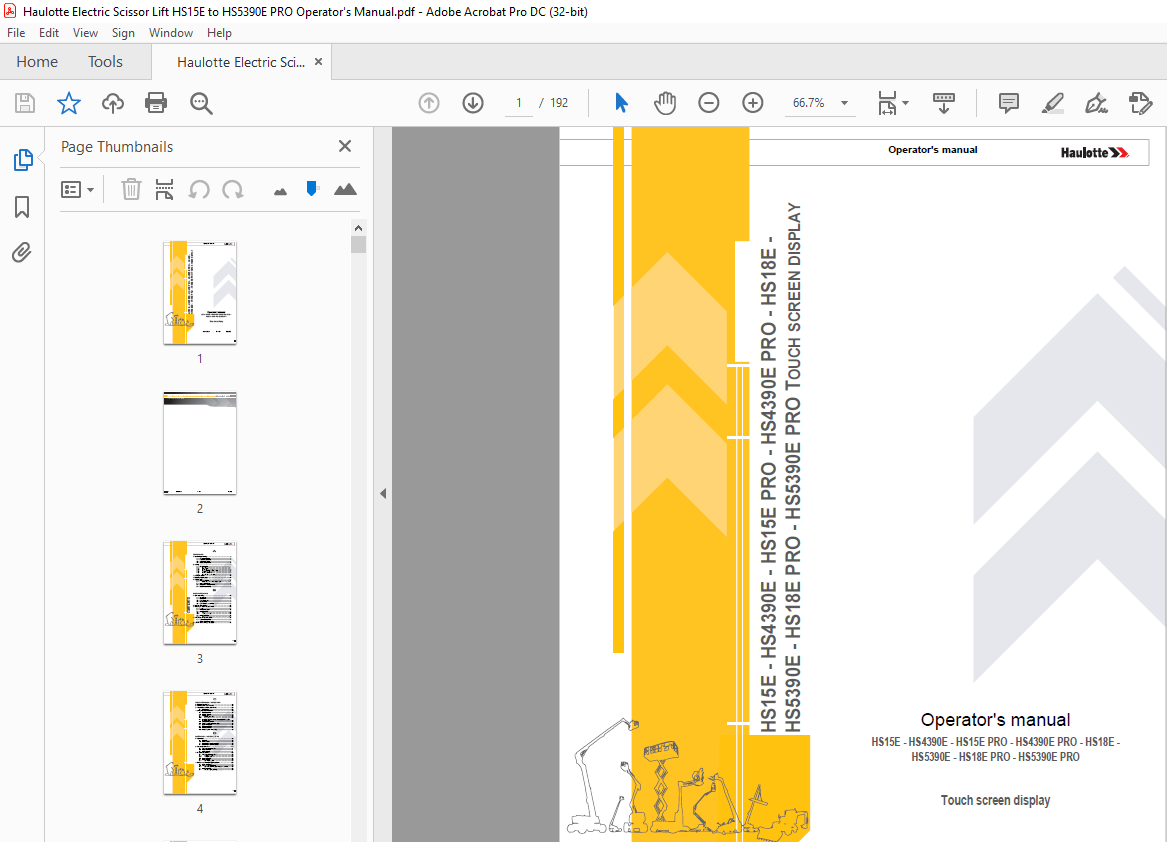Select page 2 thumbnail
Viewport: 1167px width, 842px height.
[x=199, y=443]
